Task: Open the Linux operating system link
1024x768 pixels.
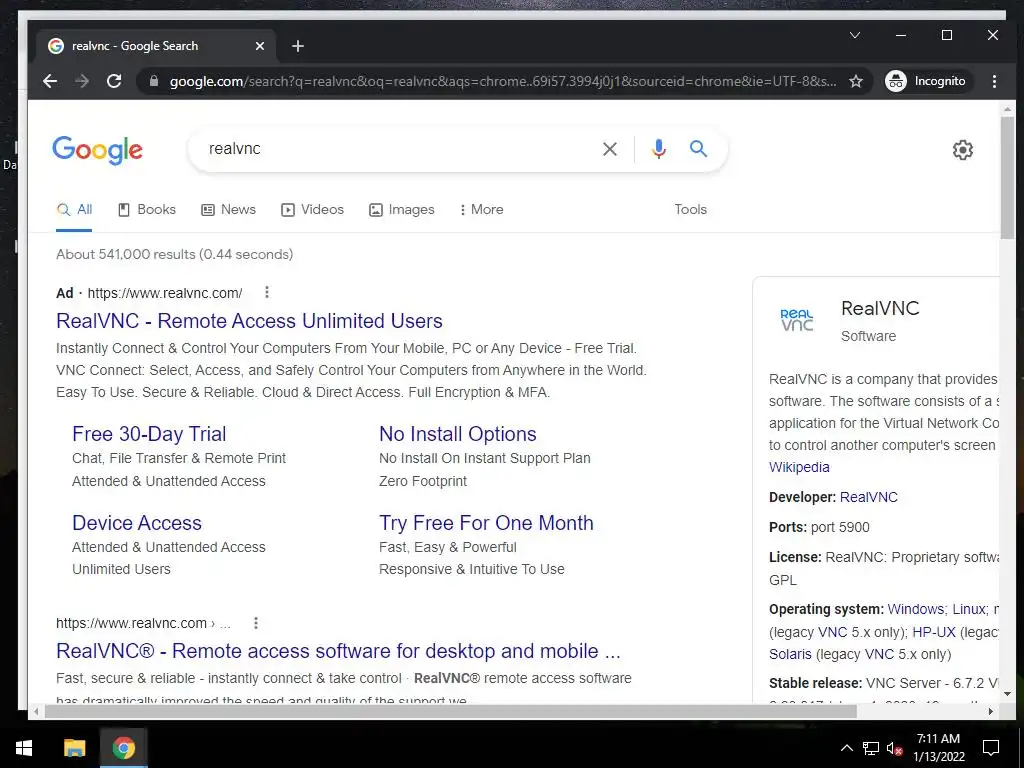Action: (969, 609)
